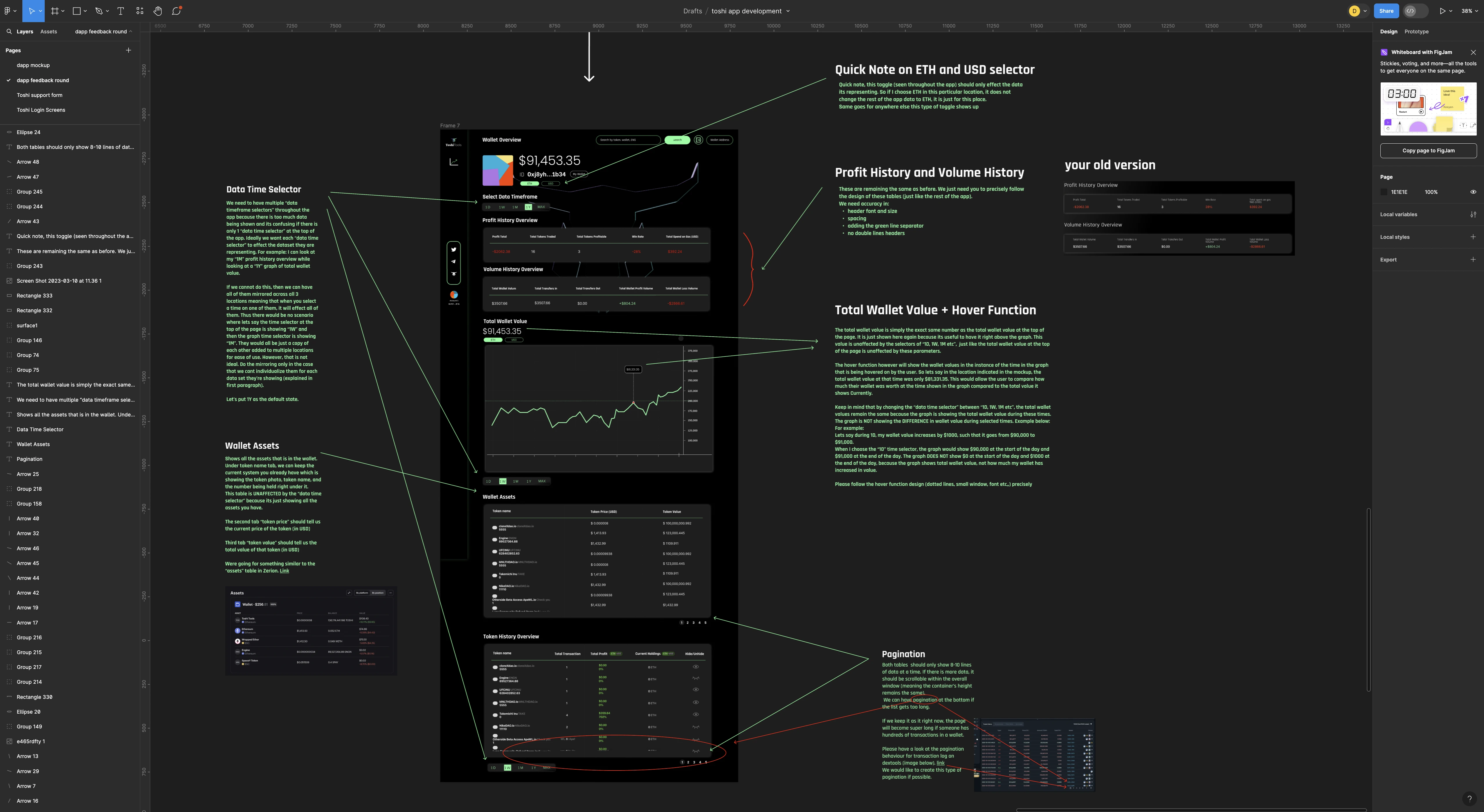This screenshot has width=1484, height=812.
Task: Open the help question mark button
Action: point(1469,798)
